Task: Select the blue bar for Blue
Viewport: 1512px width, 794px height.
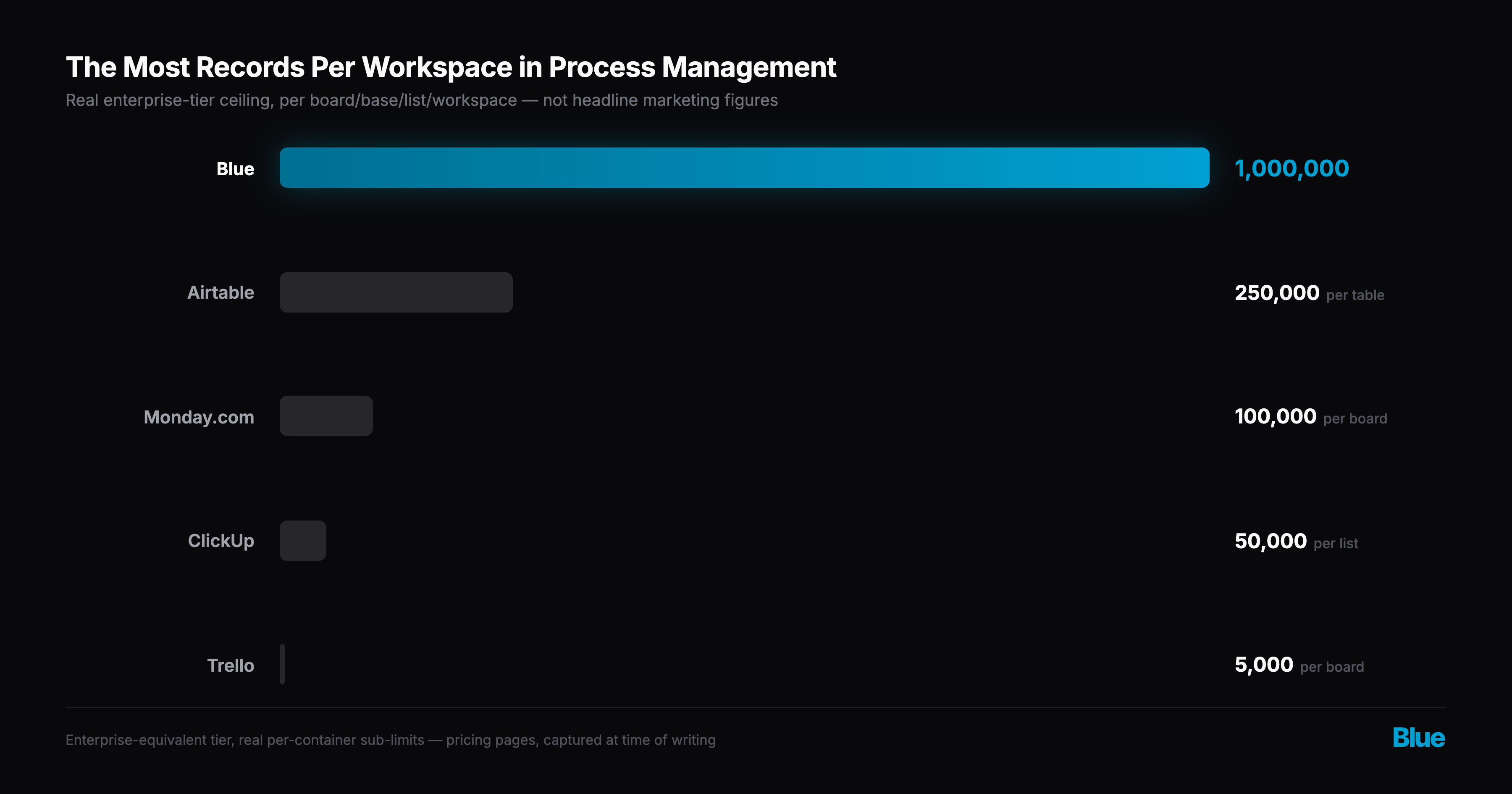Action: click(x=744, y=168)
